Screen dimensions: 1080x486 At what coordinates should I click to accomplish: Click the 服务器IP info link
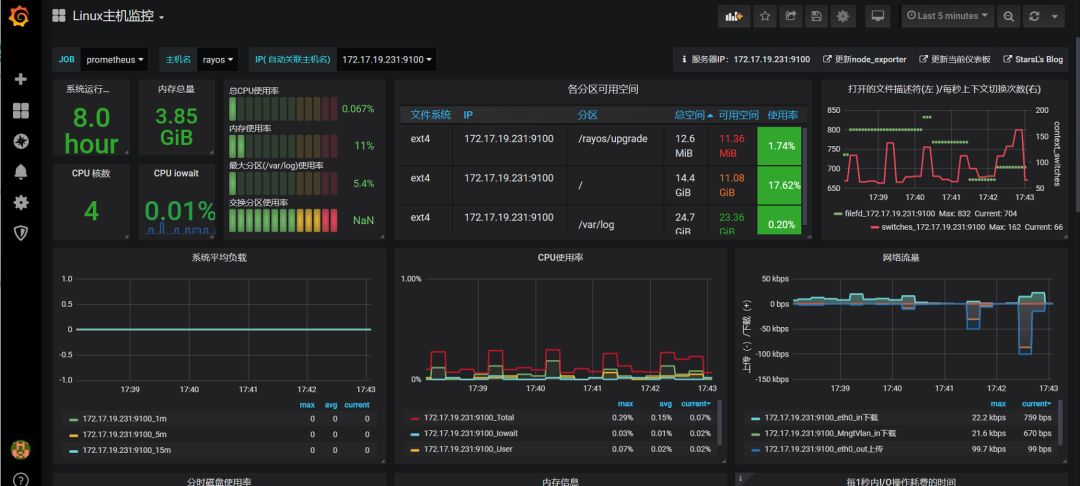[x=746, y=60]
